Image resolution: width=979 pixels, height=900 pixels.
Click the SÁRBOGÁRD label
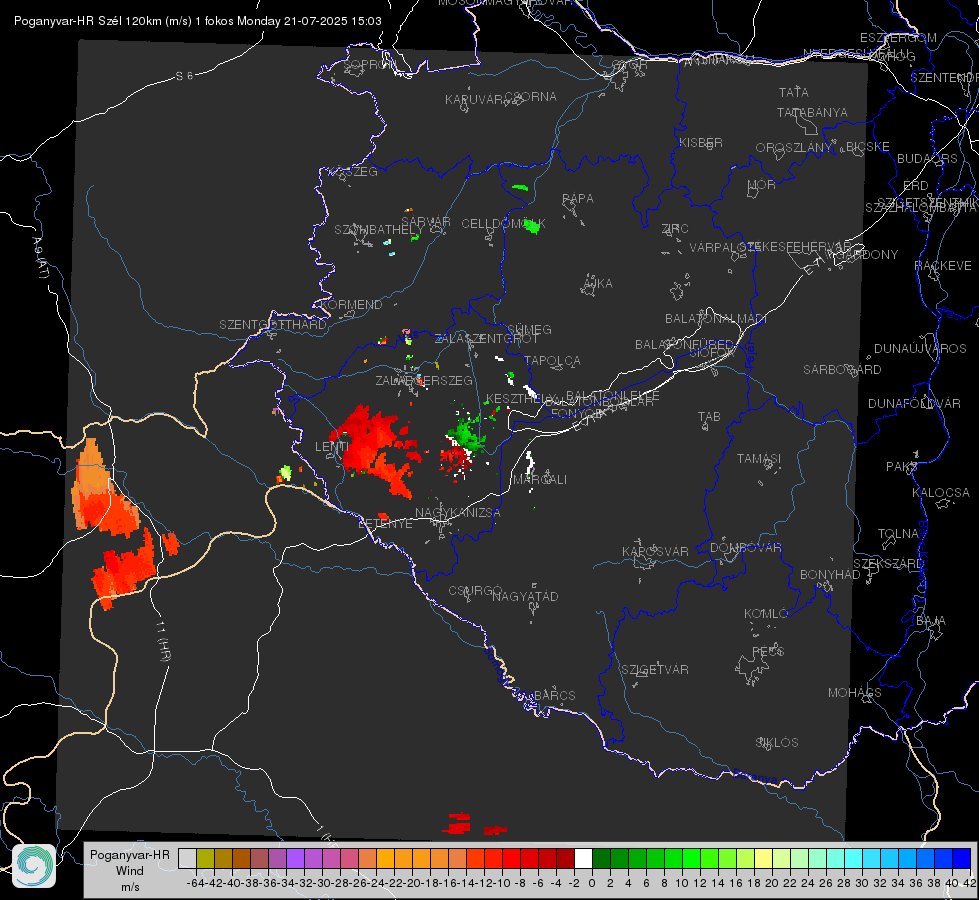[x=842, y=370]
